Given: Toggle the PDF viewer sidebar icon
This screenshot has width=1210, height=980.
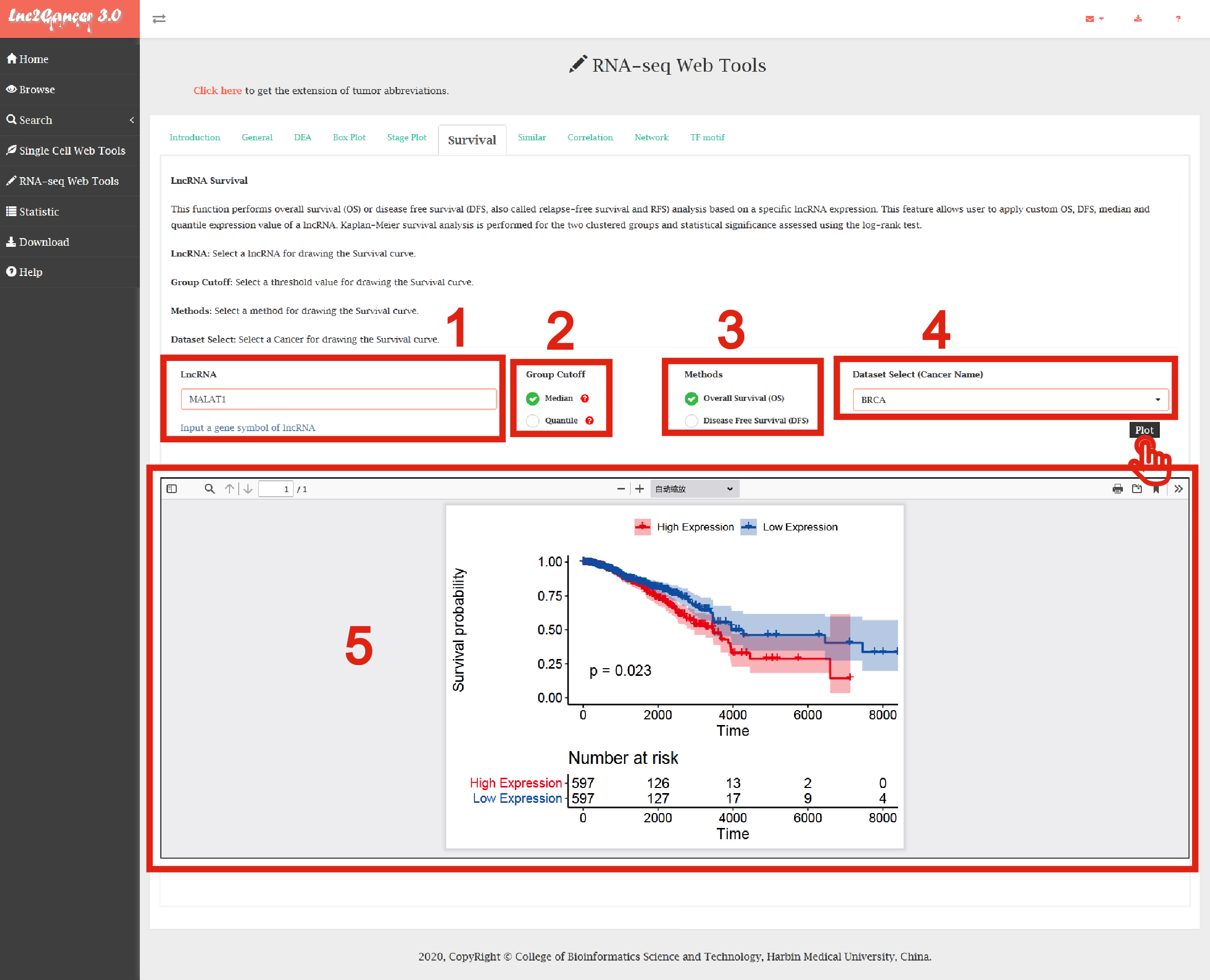Looking at the screenshot, I should (x=172, y=489).
